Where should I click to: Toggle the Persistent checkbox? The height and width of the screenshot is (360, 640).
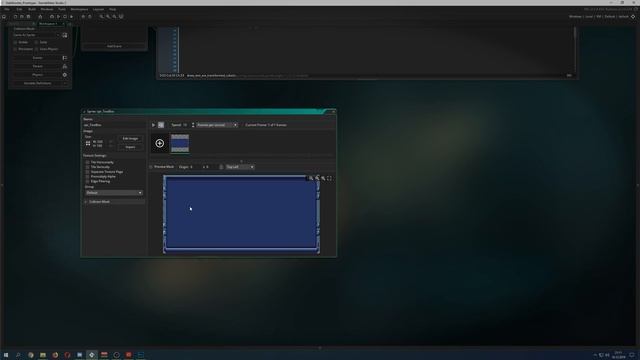tap(16, 49)
